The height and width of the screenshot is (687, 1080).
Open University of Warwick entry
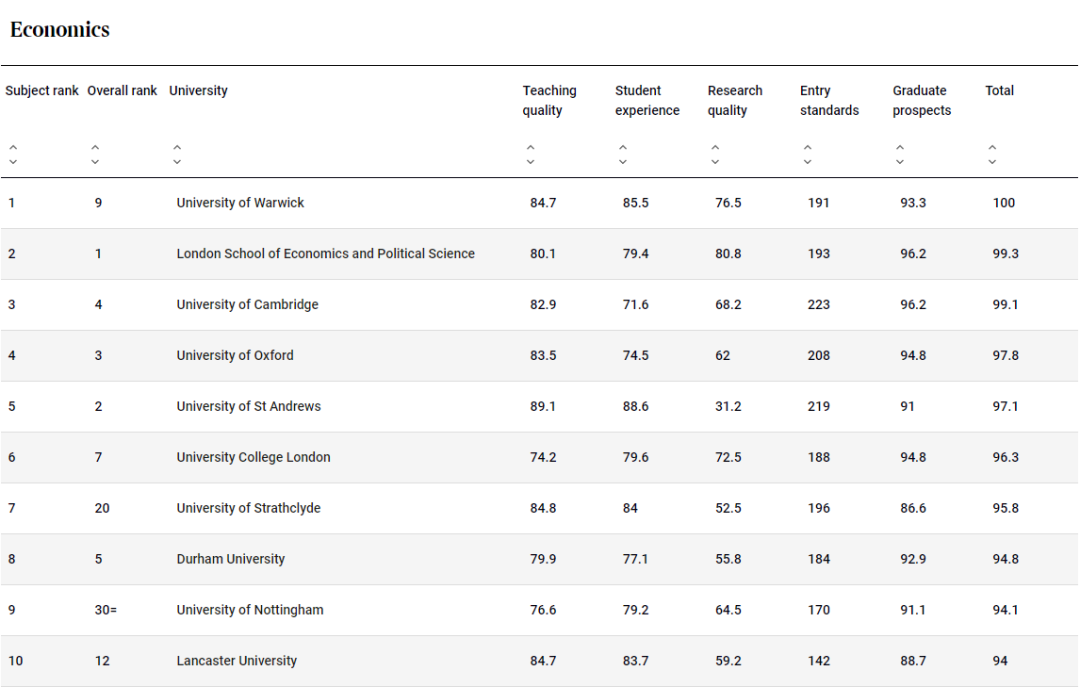point(240,203)
